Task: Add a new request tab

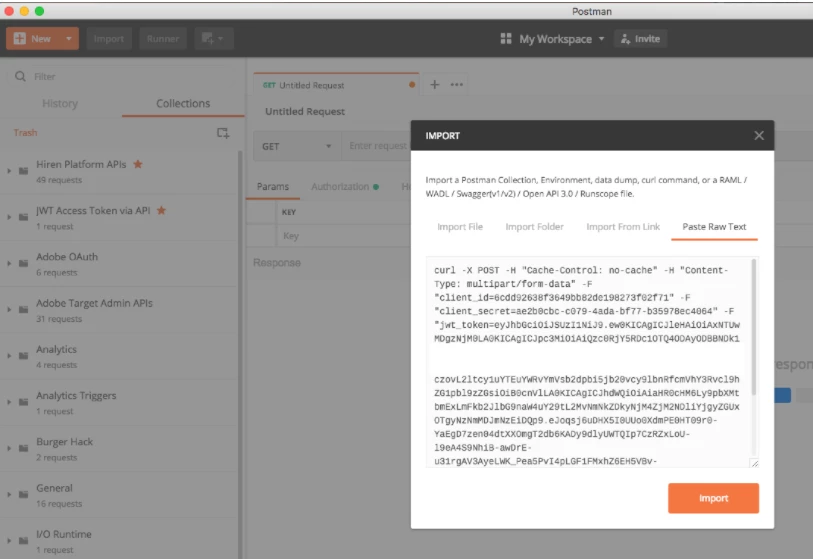Action: tap(434, 85)
